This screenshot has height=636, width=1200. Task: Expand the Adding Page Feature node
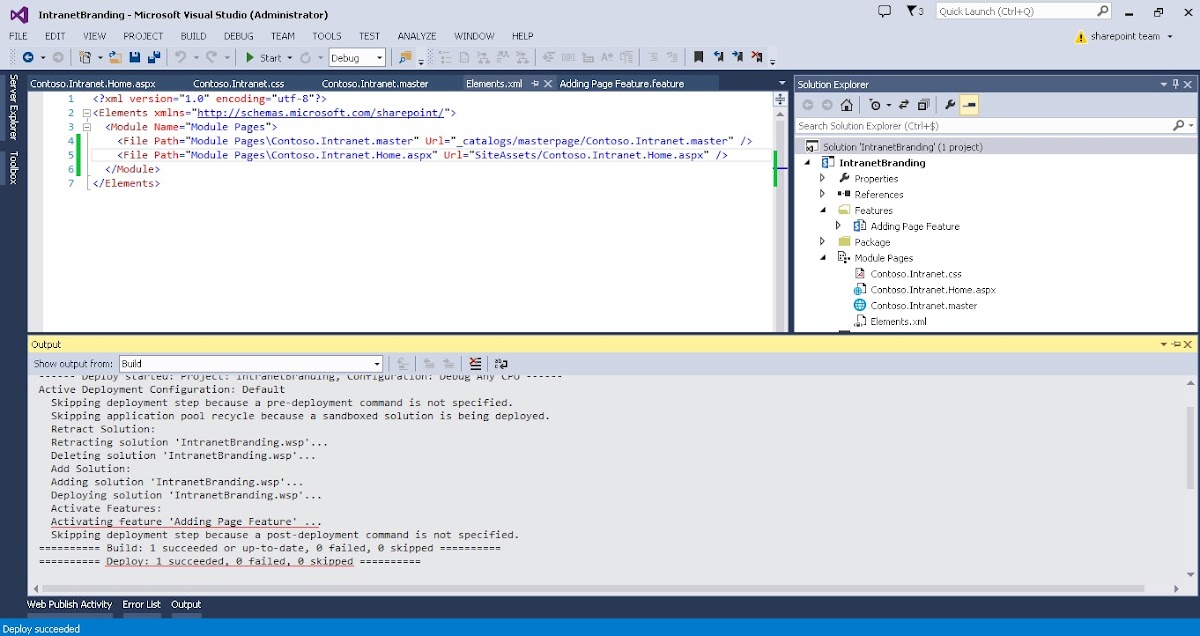click(839, 226)
